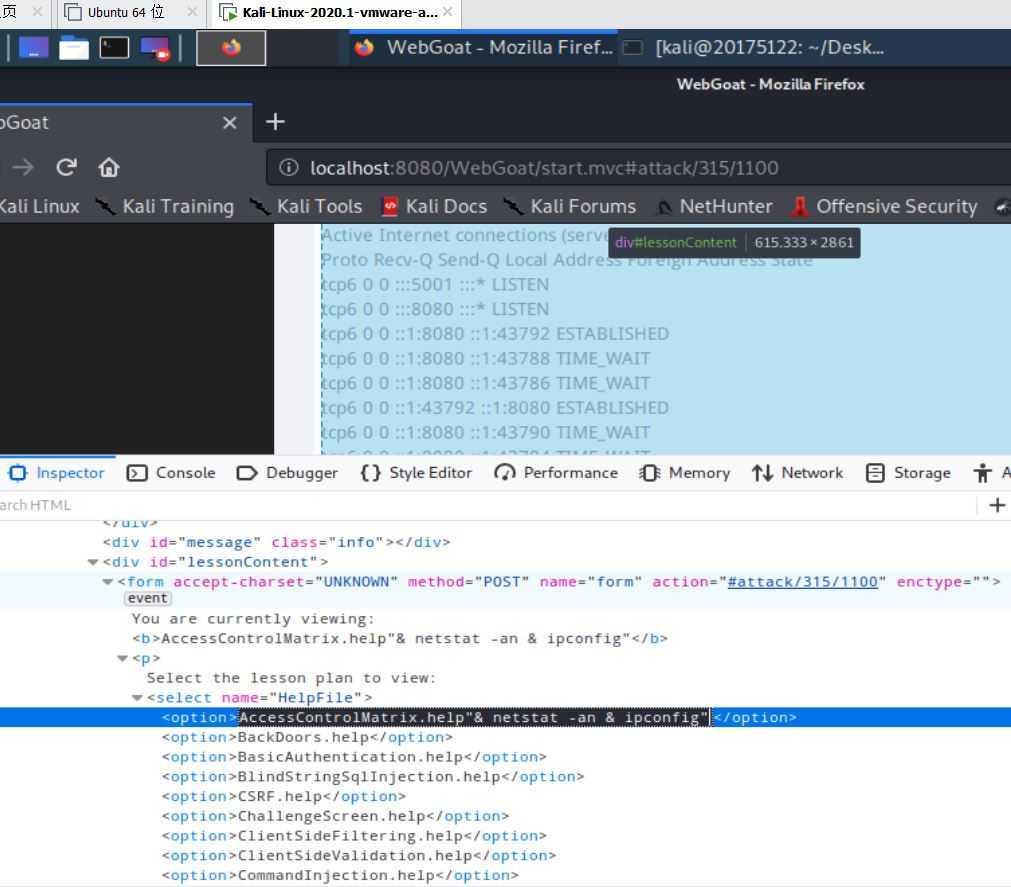Open the Kali Tools bookmark

click(306, 206)
